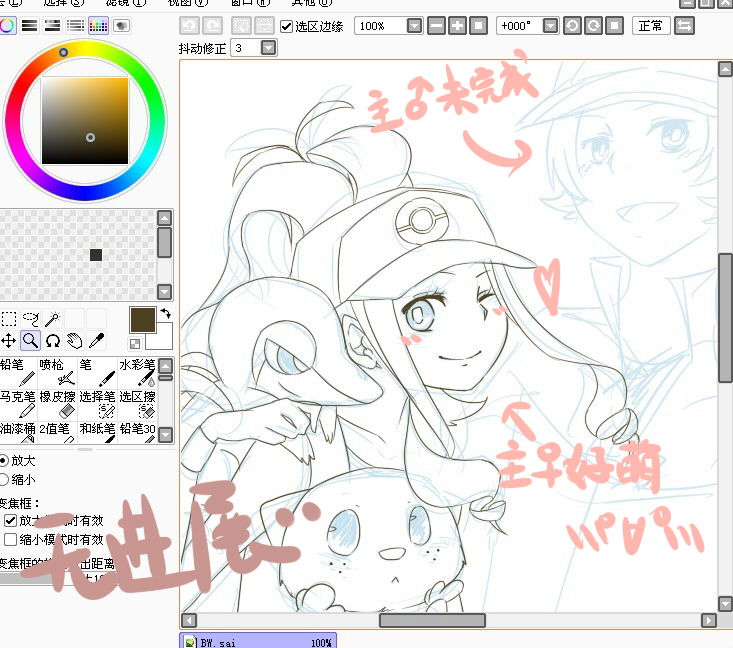Choose the 和纸笔 brush

click(x=97, y=432)
